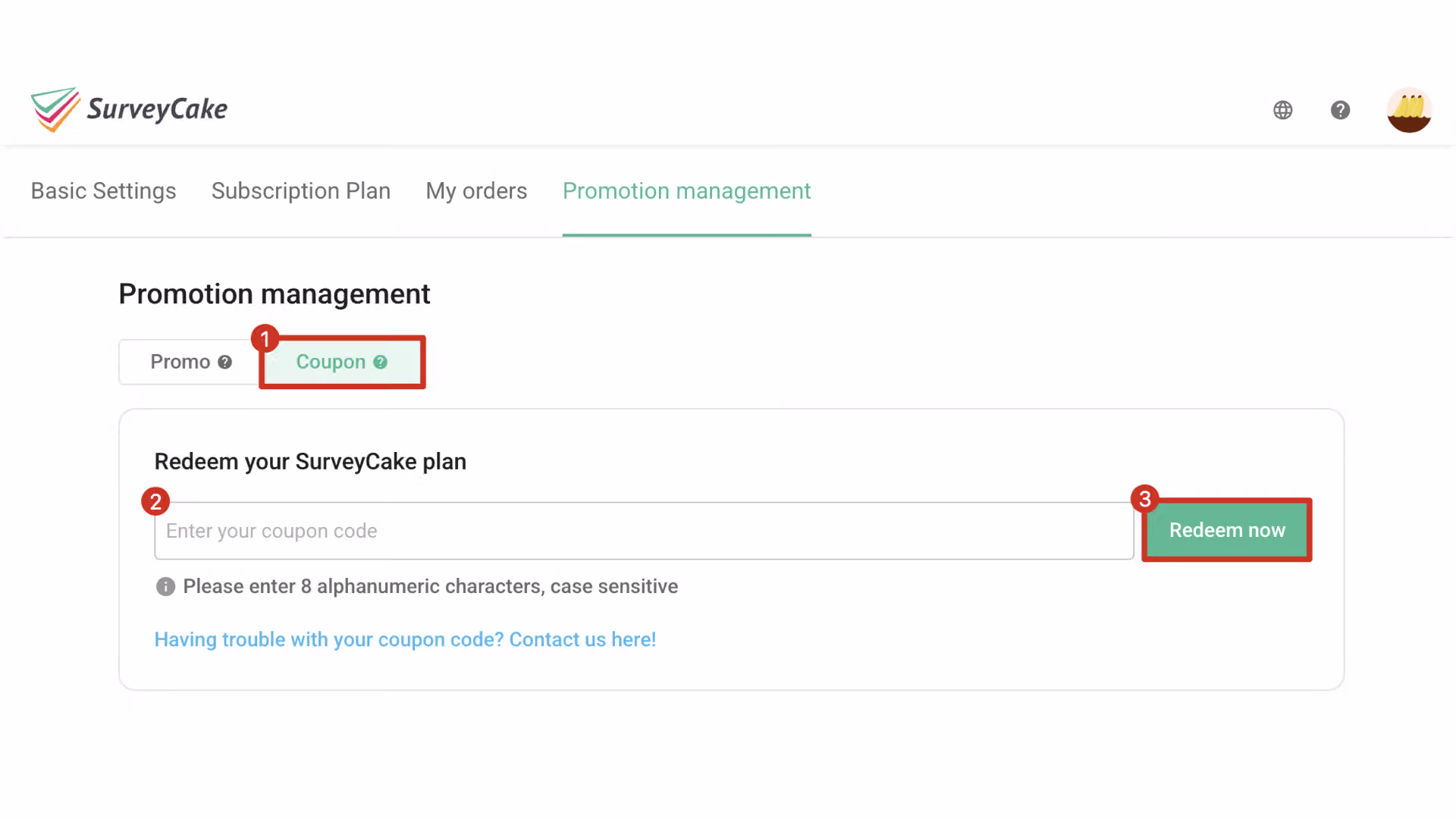The image size is (1456, 819).
Task: Click the SurveyCake logo
Action: coord(129,109)
